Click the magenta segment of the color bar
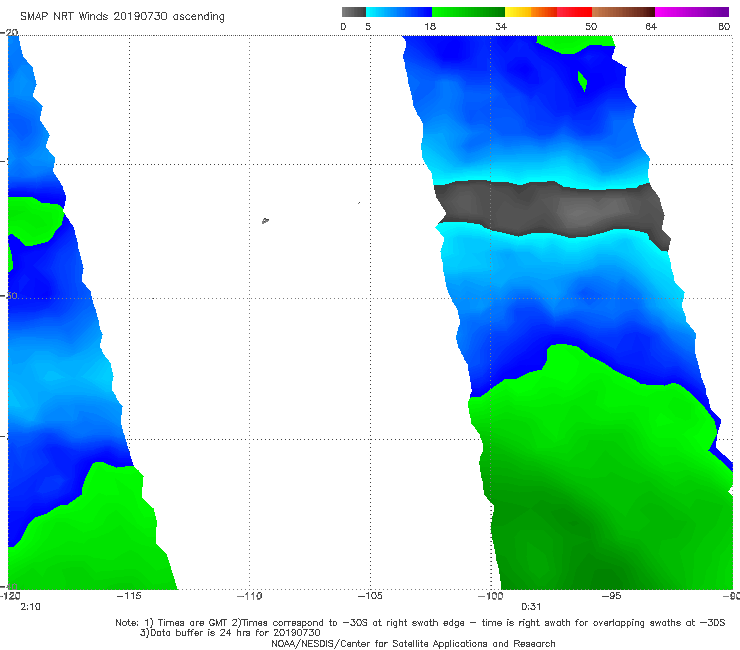Viewport: 740px width, 650px height. pos(692,12)
